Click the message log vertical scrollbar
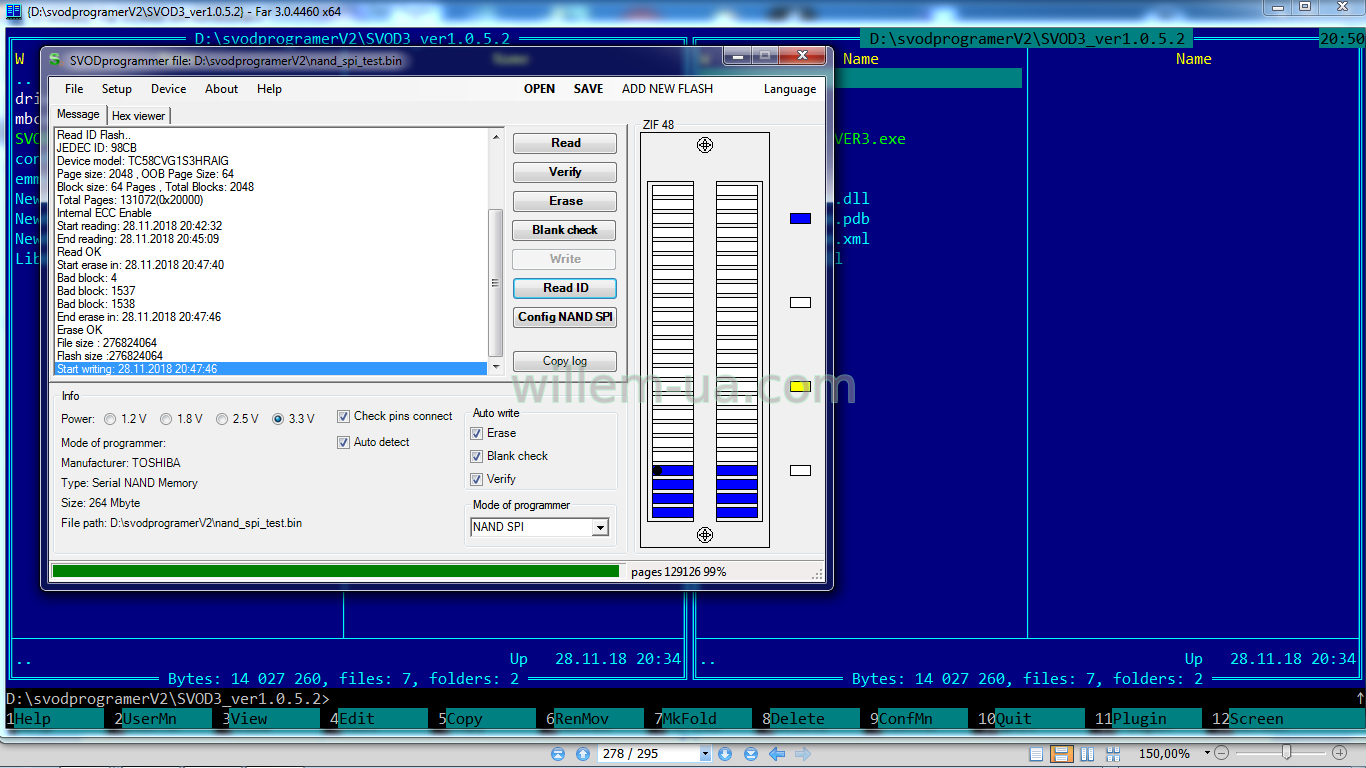The width and height of the screenshot is (1366, 768). click(495, 283)
